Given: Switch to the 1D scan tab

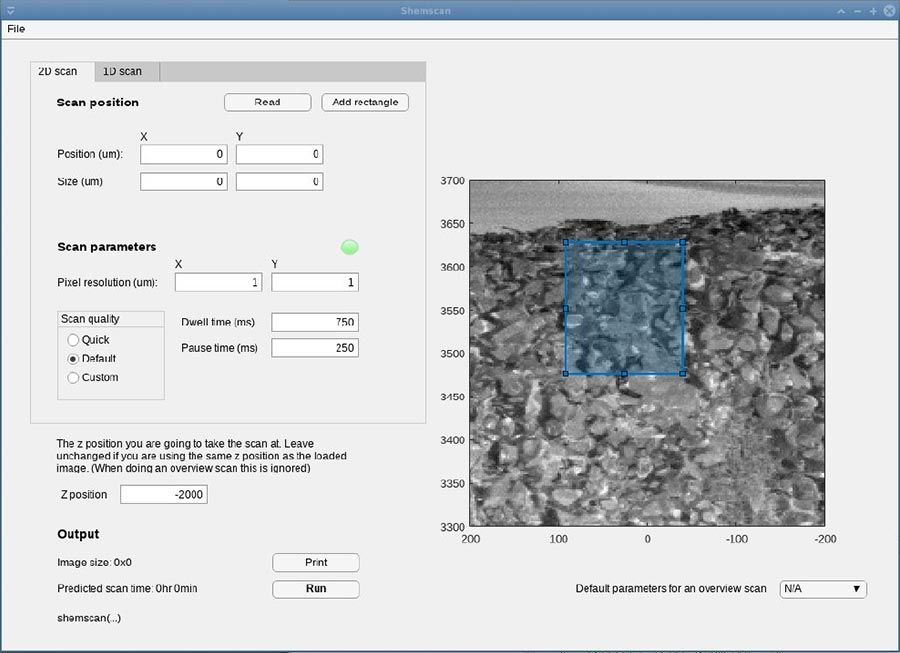Looking at the screenshot, I should (x=123, y=72).
